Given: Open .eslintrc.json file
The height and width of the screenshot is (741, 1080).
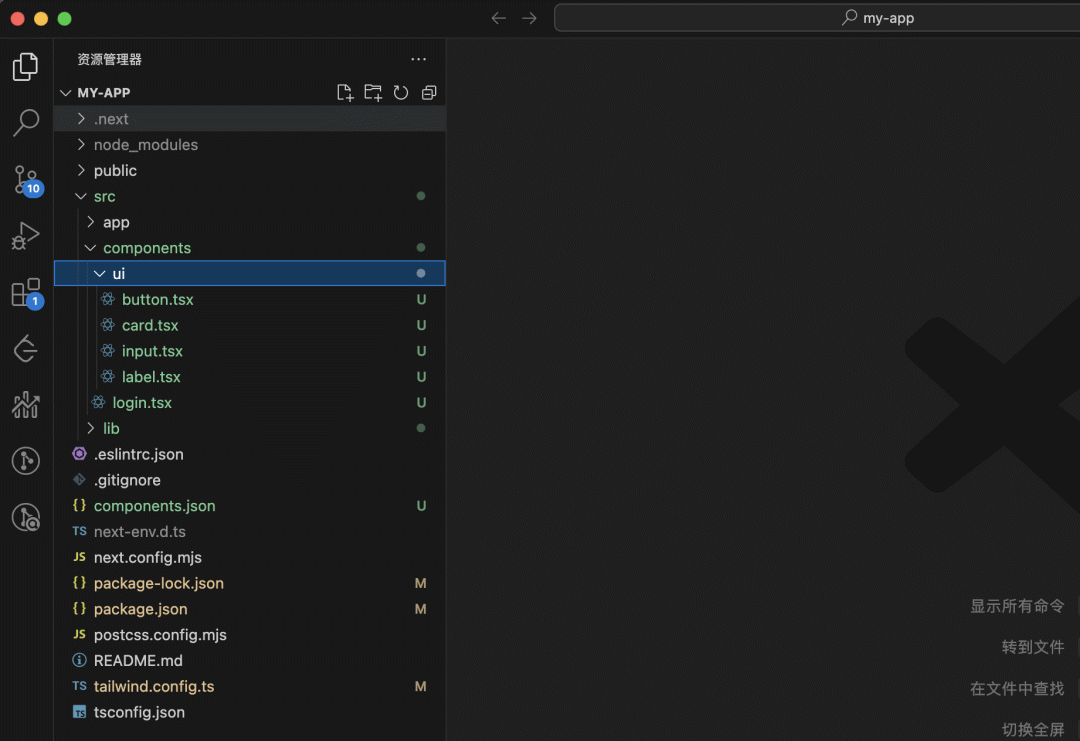Looking at the screenshot, I should coord(249,455).
